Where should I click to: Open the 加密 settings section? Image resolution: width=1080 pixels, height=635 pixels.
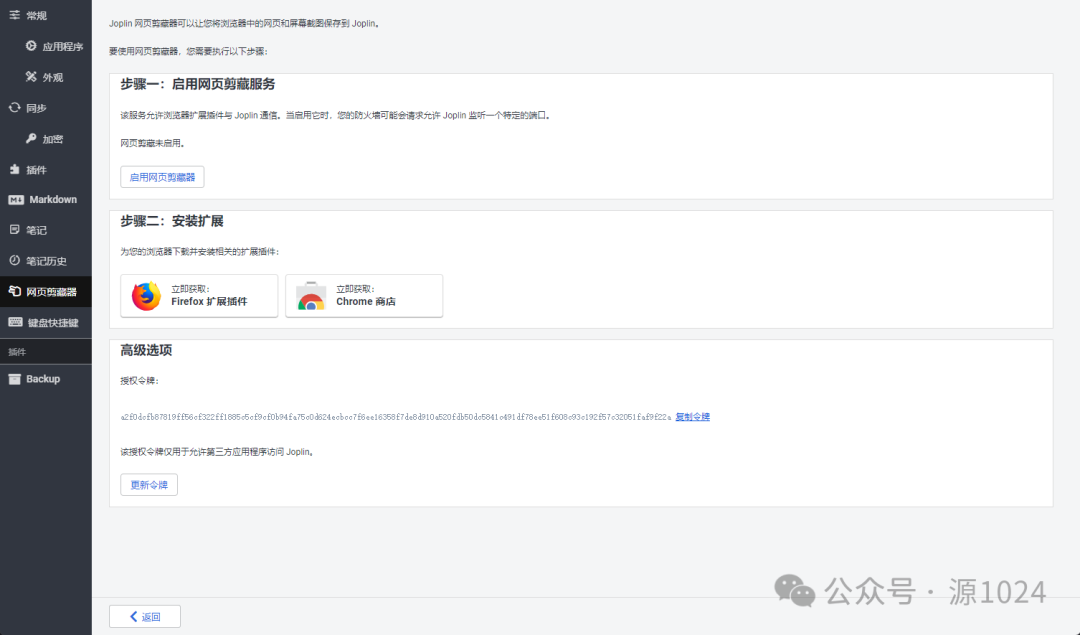click(45, 138)
